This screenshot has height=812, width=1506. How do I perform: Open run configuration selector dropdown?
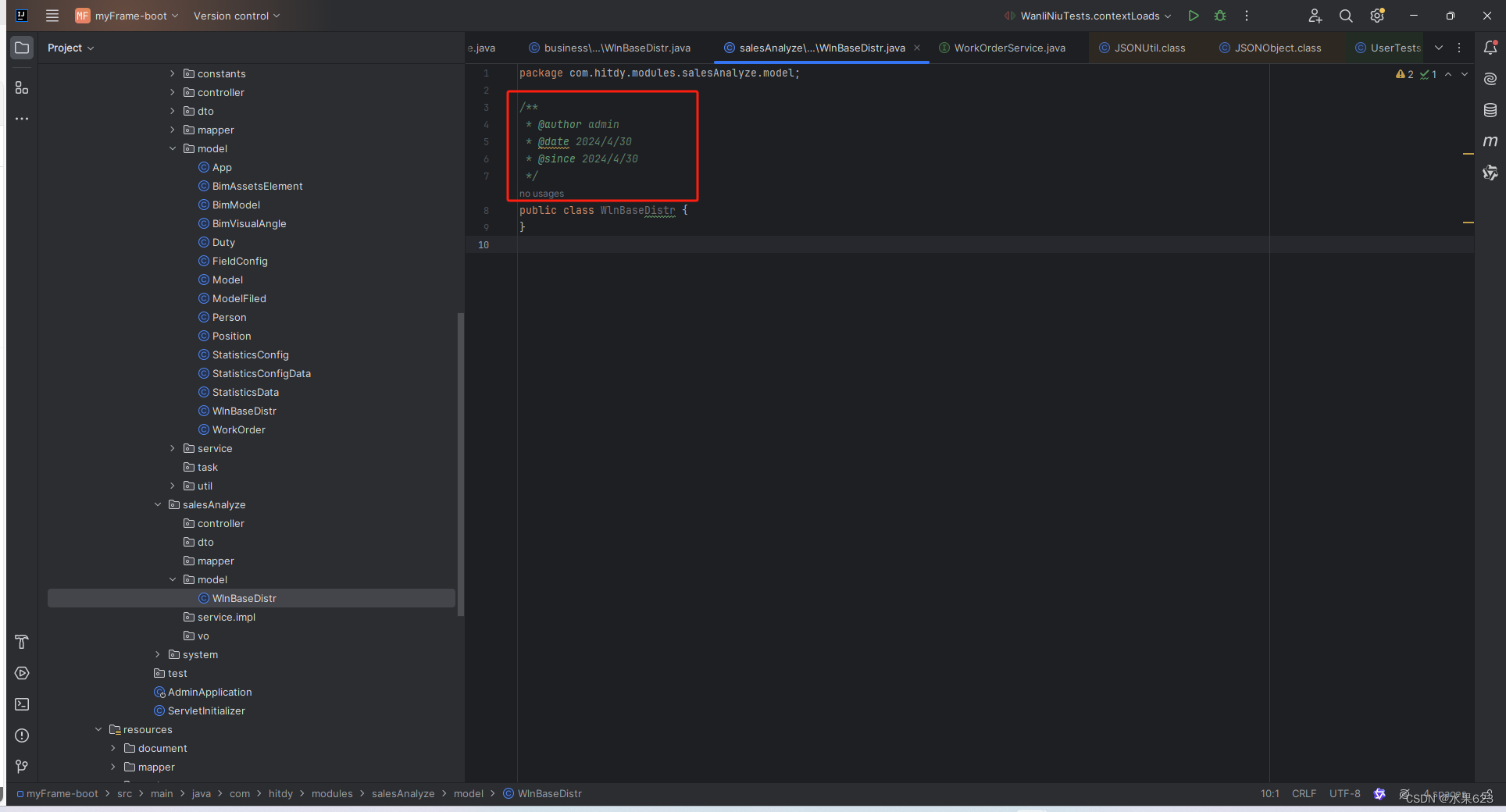(x=1088, y=16)
